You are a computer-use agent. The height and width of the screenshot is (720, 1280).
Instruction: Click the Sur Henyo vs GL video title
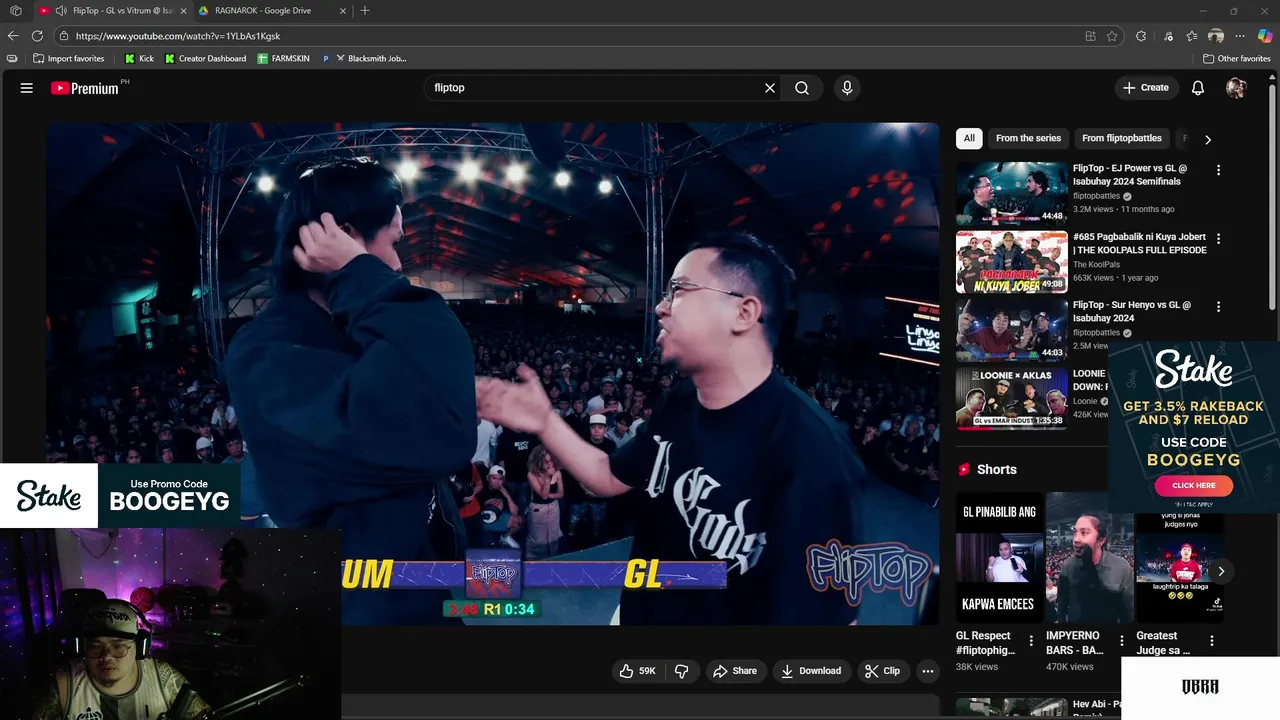coord(1132,311)
